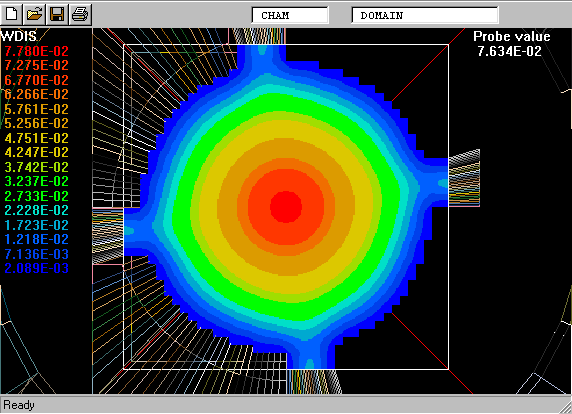The width and height of the screenshot is (572, 414).
Task: Select the 2.089E-03 dark blue legend entry
Action: coord(36,268)
